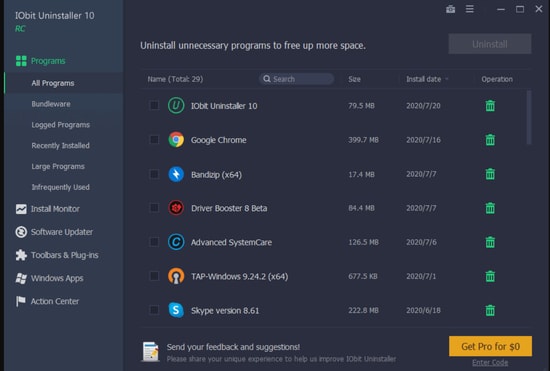This screenshot has width=550, height=371.
Task: Maximize the IObit Uninstaller window
Action: pyautogui.click(x=520, y=9)
